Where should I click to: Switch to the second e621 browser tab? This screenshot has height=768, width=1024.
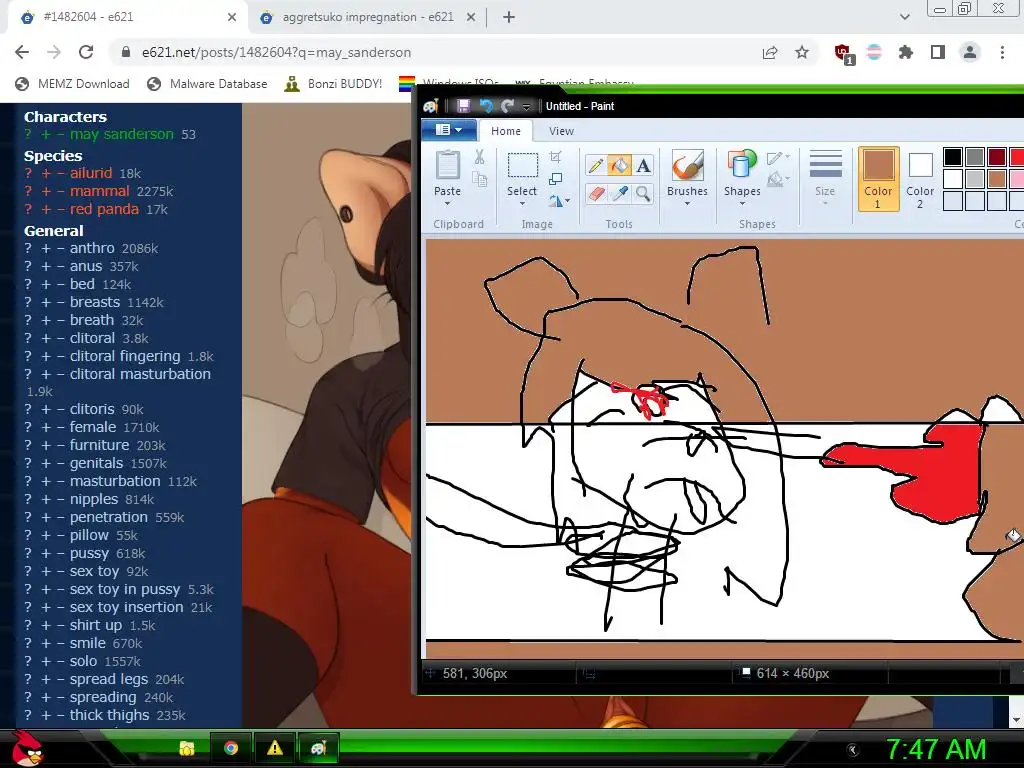[x=368, y=17]
